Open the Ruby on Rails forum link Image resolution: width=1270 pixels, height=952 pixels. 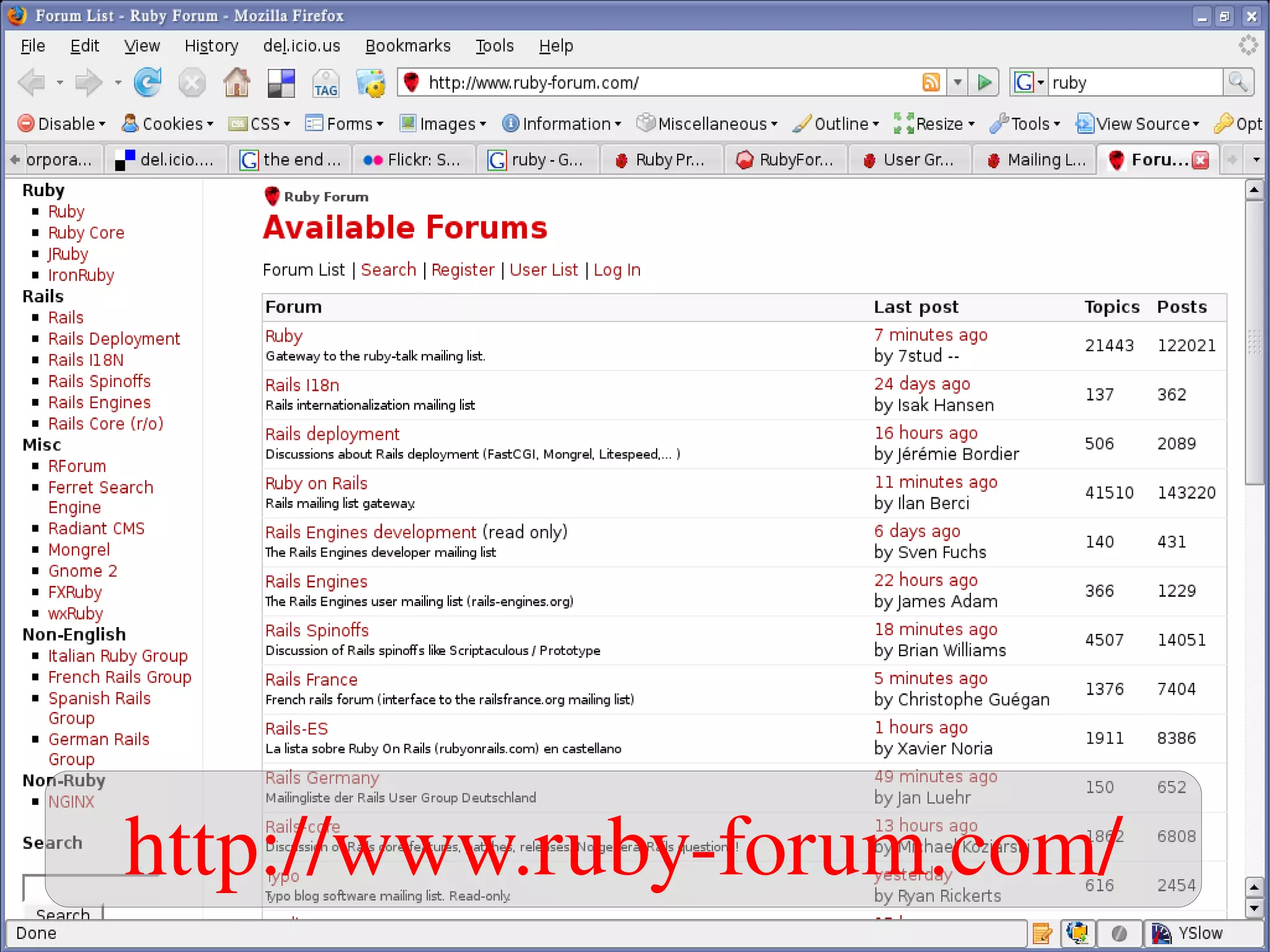click(x=316, y=483)
